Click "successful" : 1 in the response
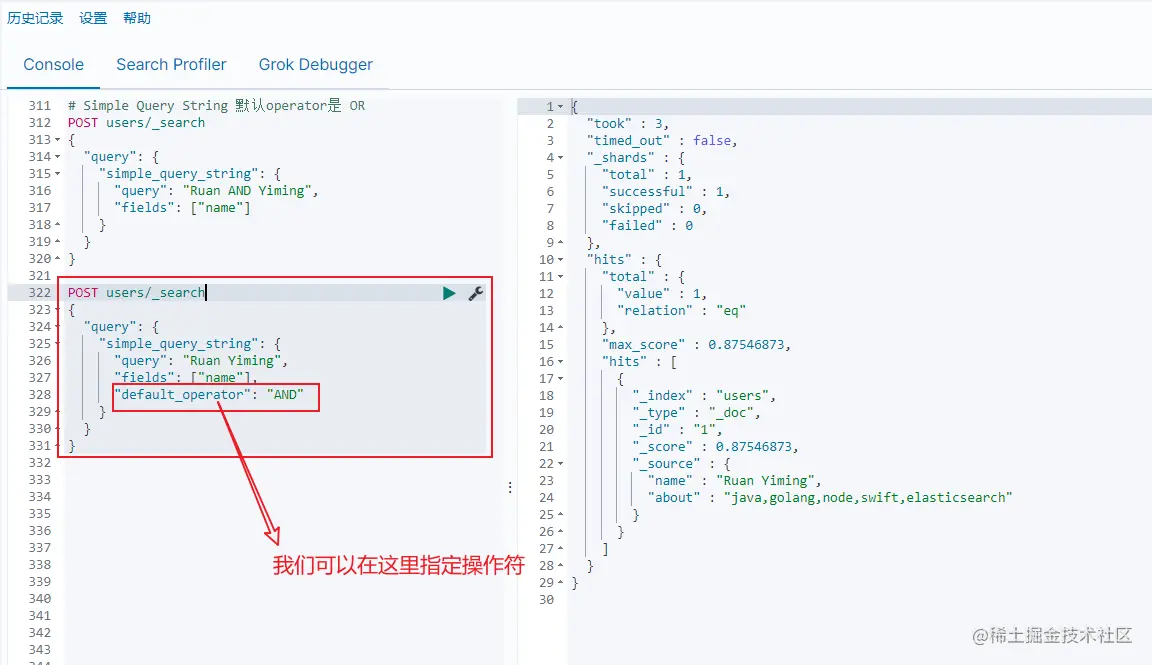This screenshot has height=665, width=1152. (x=666, y=191)
